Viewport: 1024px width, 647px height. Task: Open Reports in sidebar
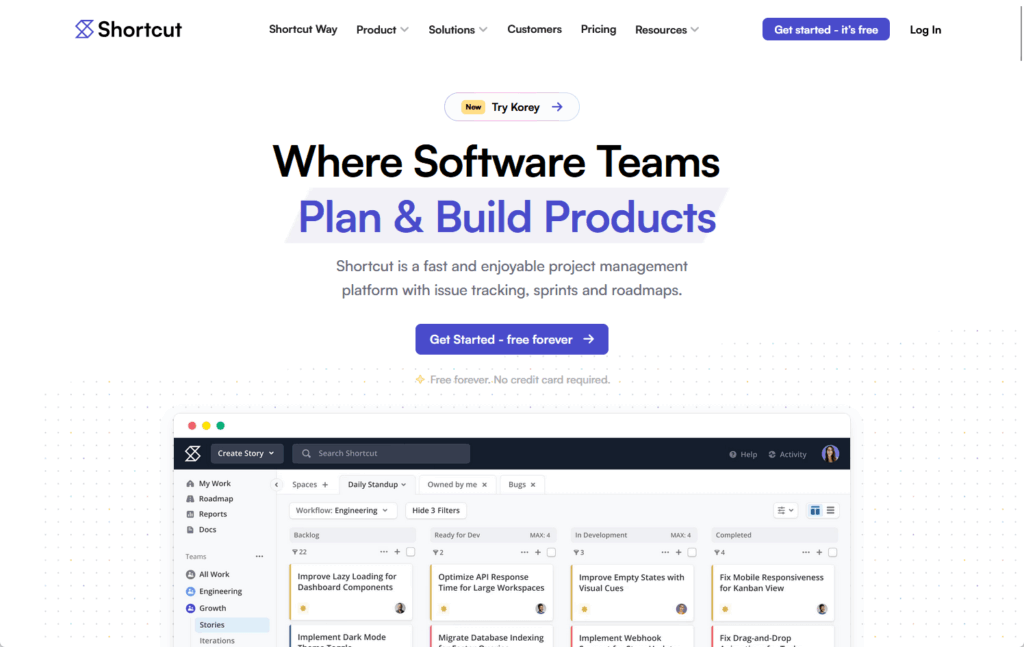[x=206, y=514]
